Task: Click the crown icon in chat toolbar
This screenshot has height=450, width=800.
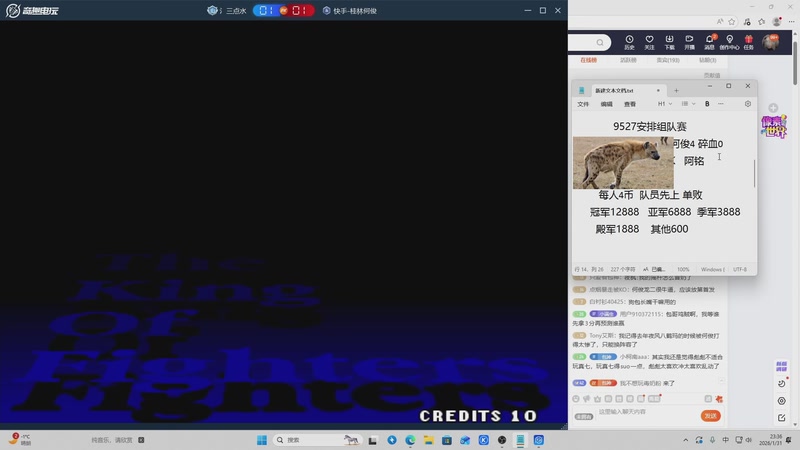Action: pyautogui.click(x=597, y=399)
